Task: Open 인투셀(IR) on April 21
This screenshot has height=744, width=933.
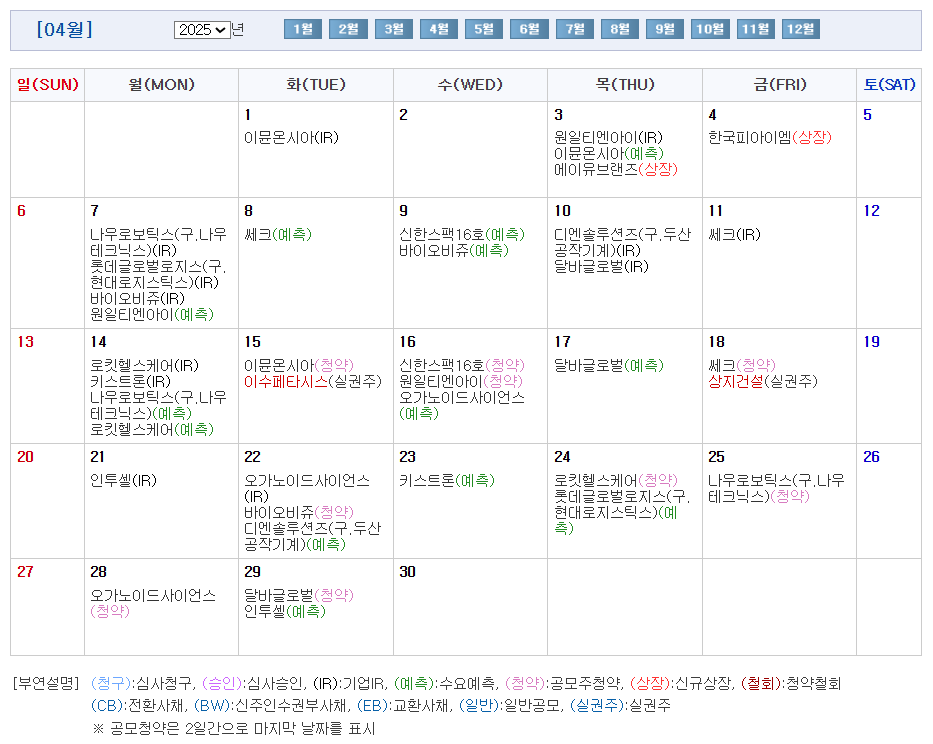Action: tap(123, 480)
